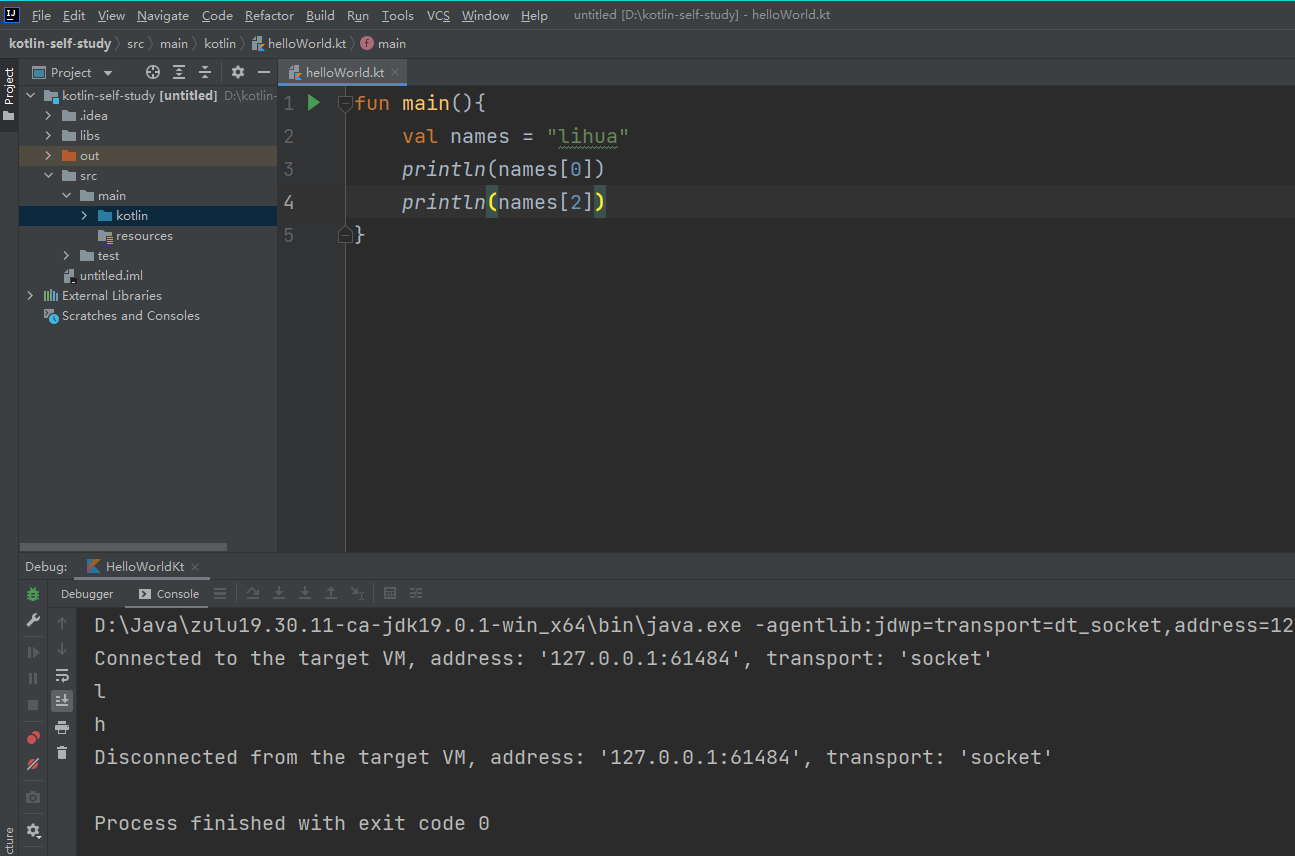Image resolution: width=1295 pixels, height=856 pixels.
Task: Collapse the src folder
Action: coord(48,176)
